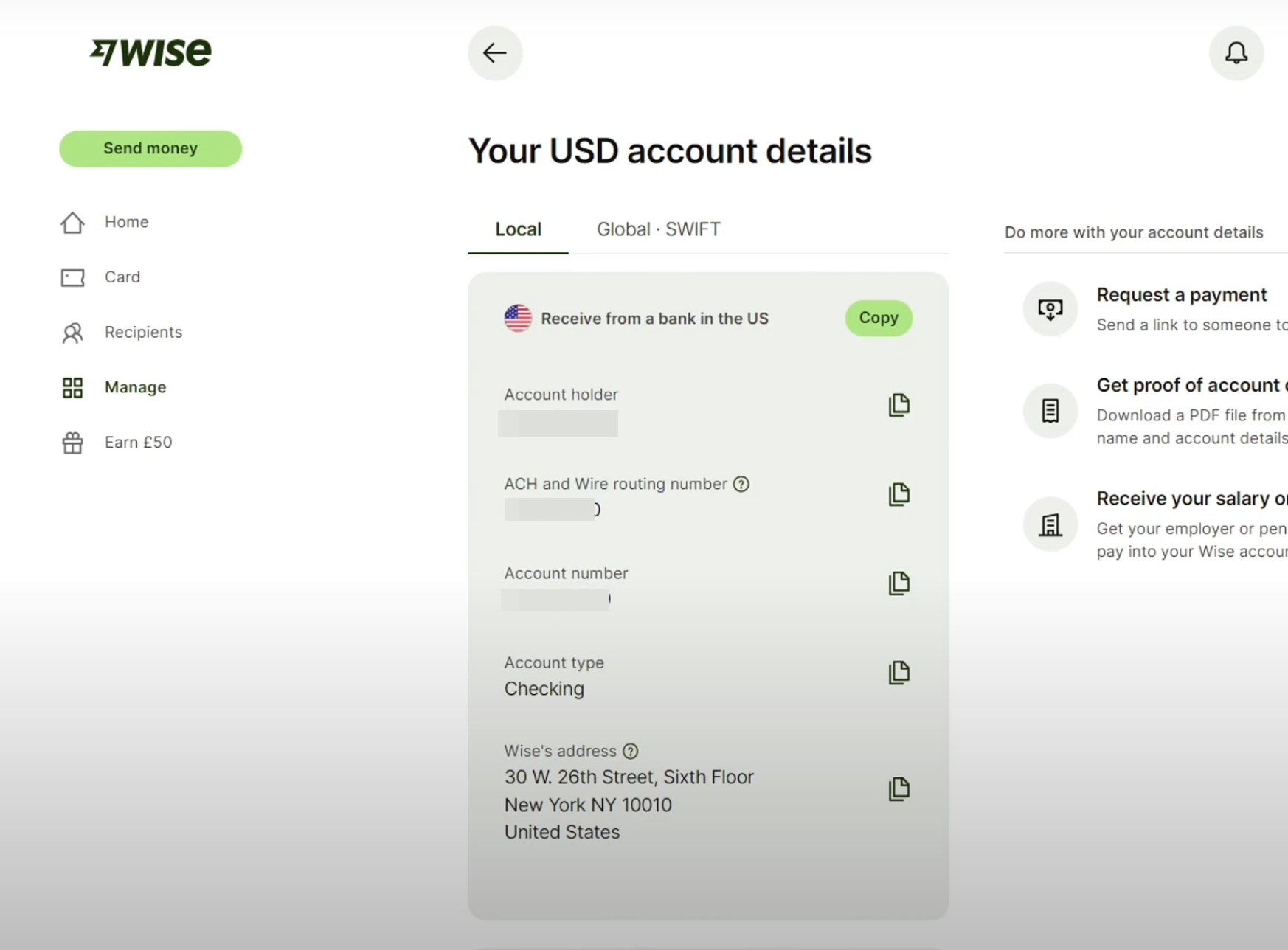Open the Earn £50 referral page
The height and width of the screenshot is (950, 1288).
coord(138,443)
